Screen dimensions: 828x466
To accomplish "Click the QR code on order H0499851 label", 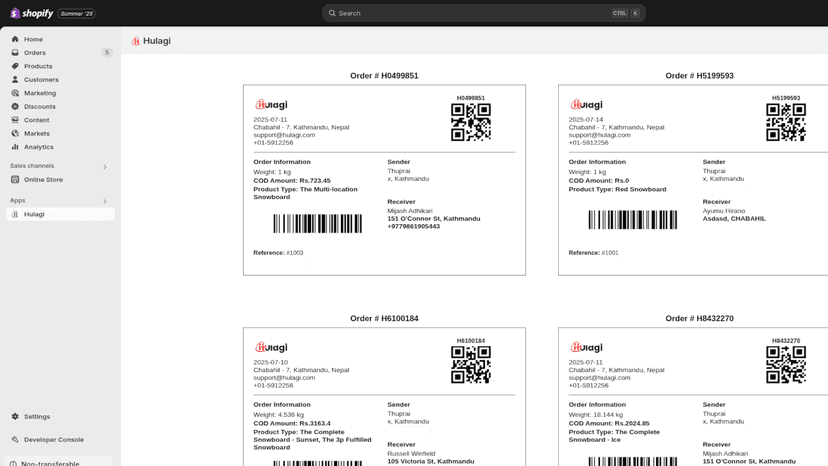I will pyautogui.click(x=471, y=122).
